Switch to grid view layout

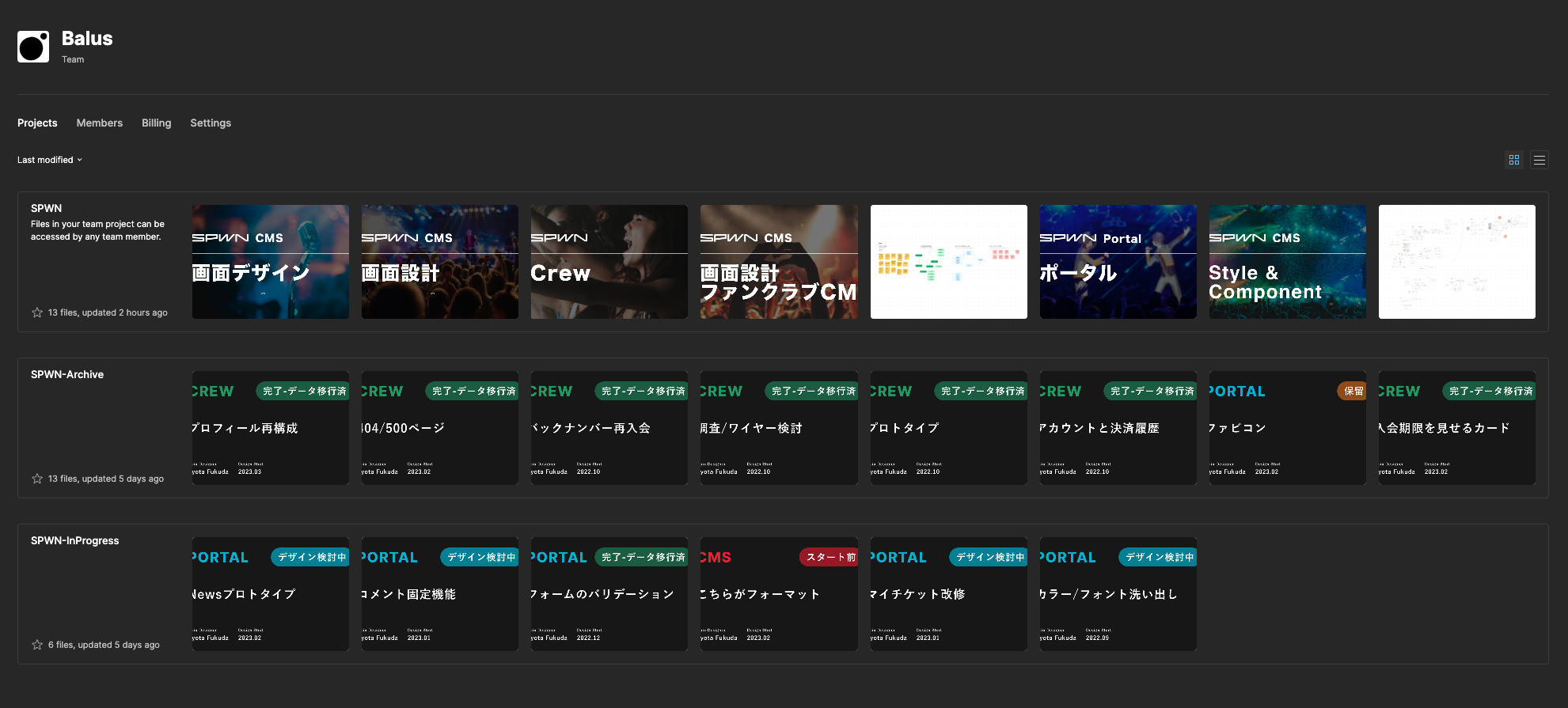point(1513,160)
